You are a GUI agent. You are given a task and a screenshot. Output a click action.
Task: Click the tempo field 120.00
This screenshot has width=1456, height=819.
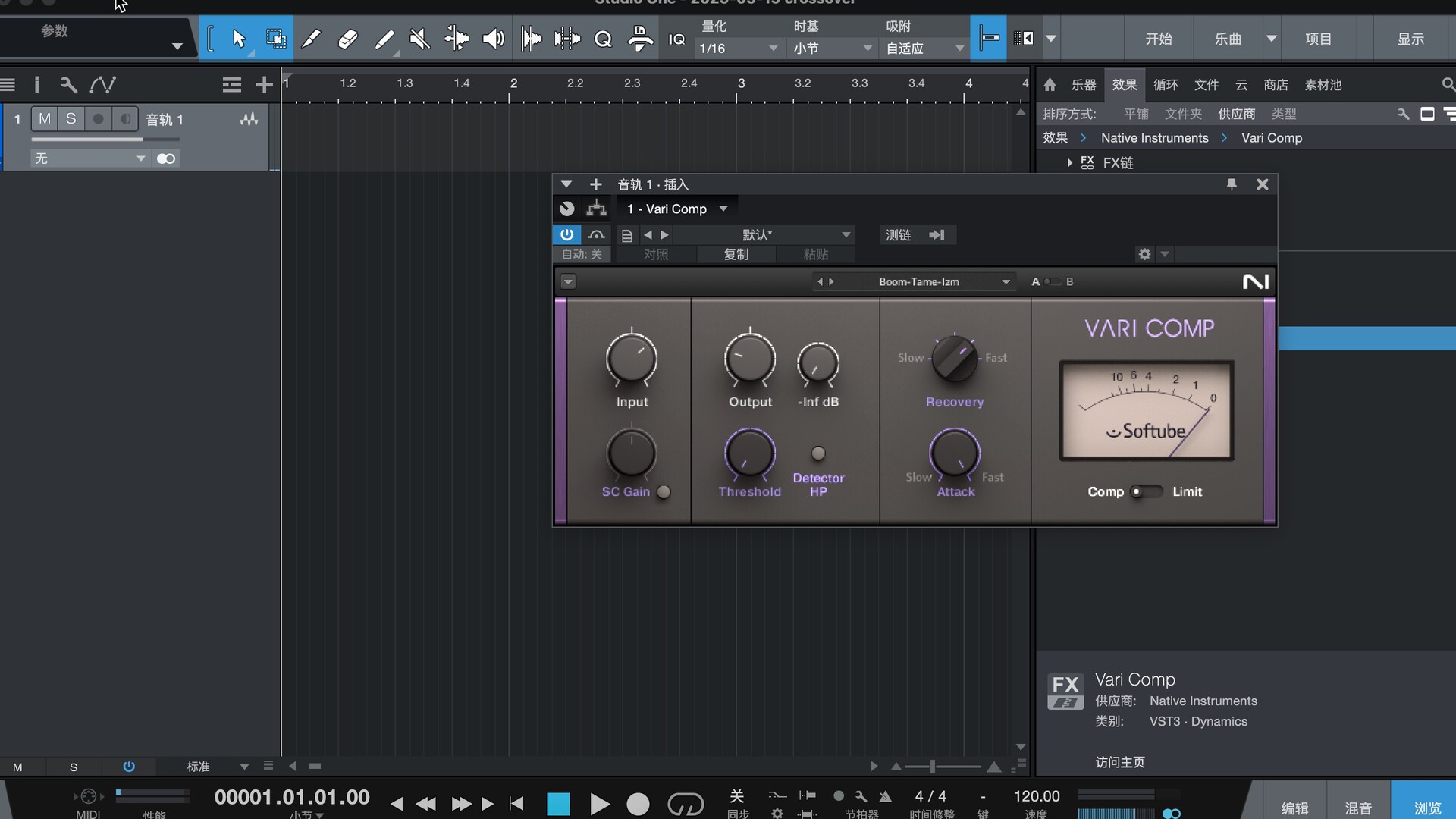pos(1036,796)
